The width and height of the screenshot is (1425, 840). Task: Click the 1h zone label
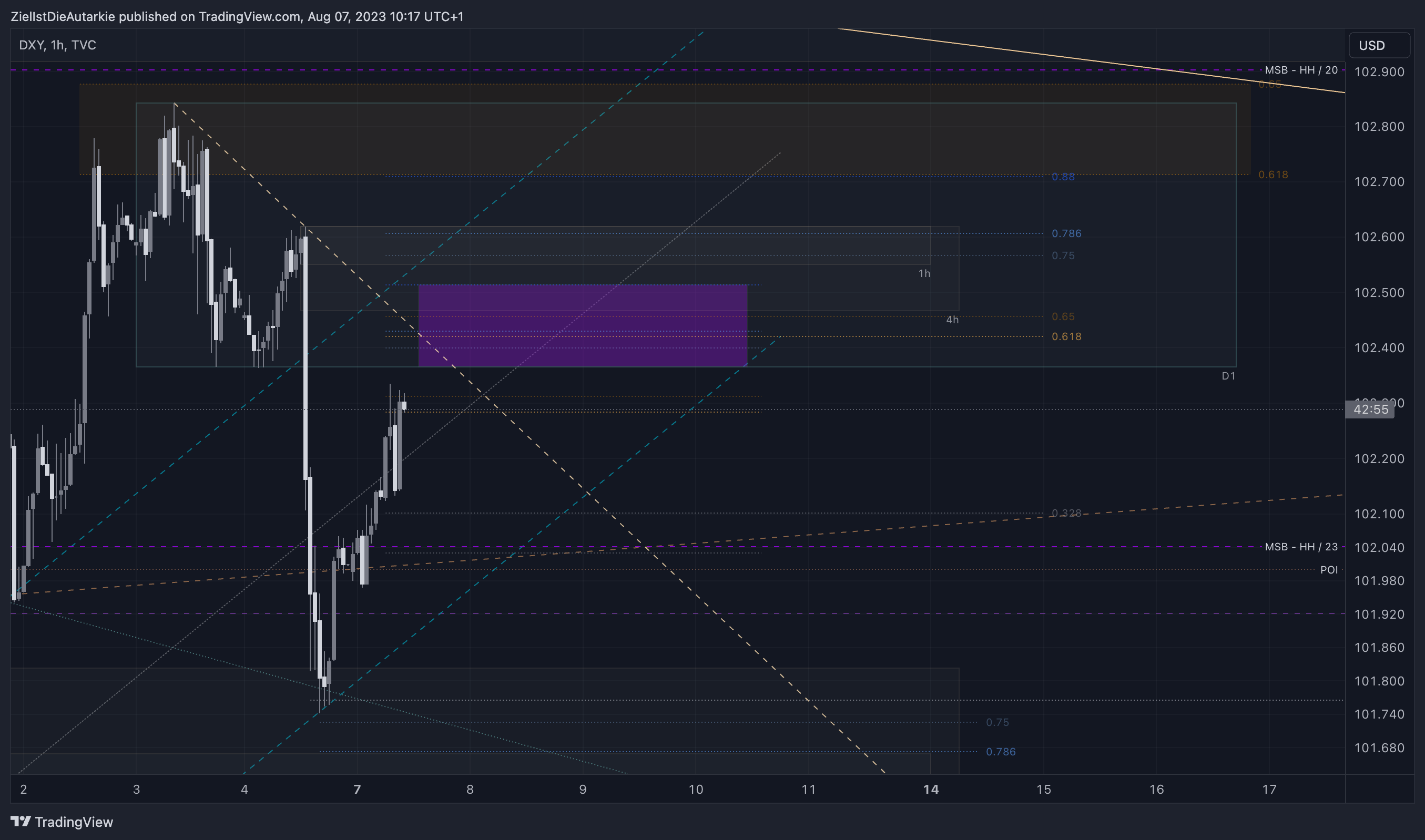(x=924, y=273)
